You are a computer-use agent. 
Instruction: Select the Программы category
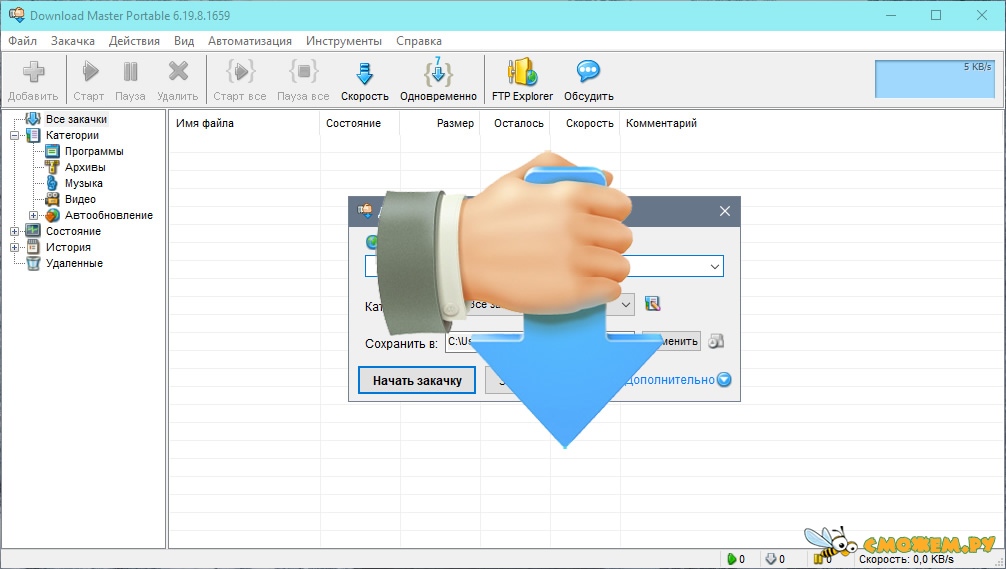94,151
